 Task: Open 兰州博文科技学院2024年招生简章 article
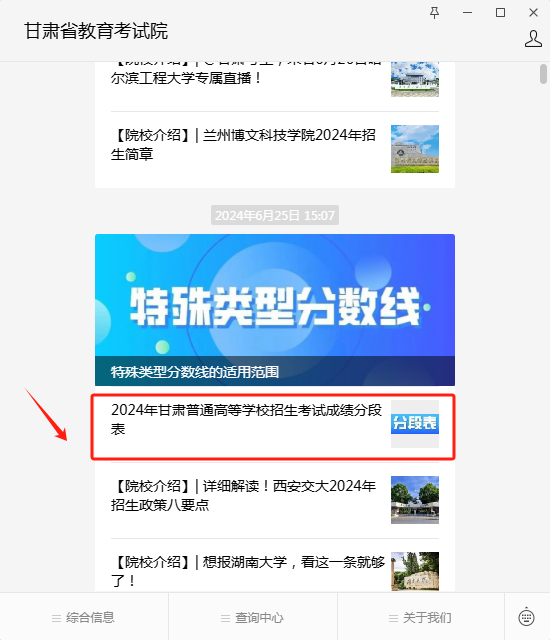coord(275,149)
